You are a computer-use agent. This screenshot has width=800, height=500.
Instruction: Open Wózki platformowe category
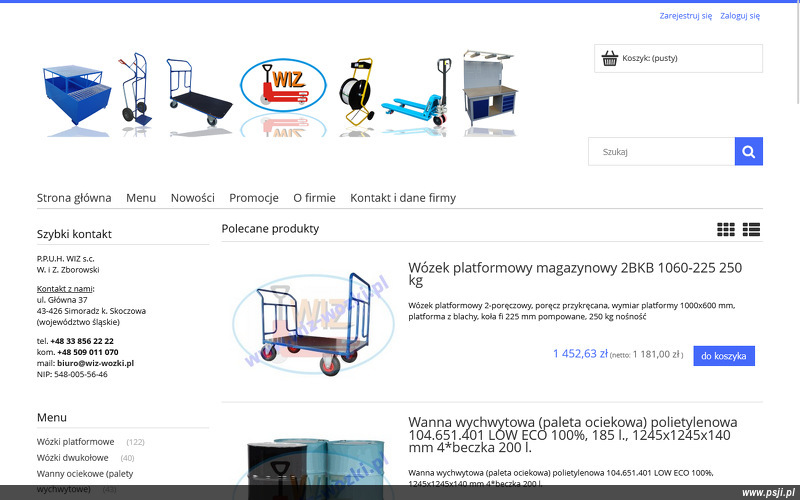pos(76,442)
